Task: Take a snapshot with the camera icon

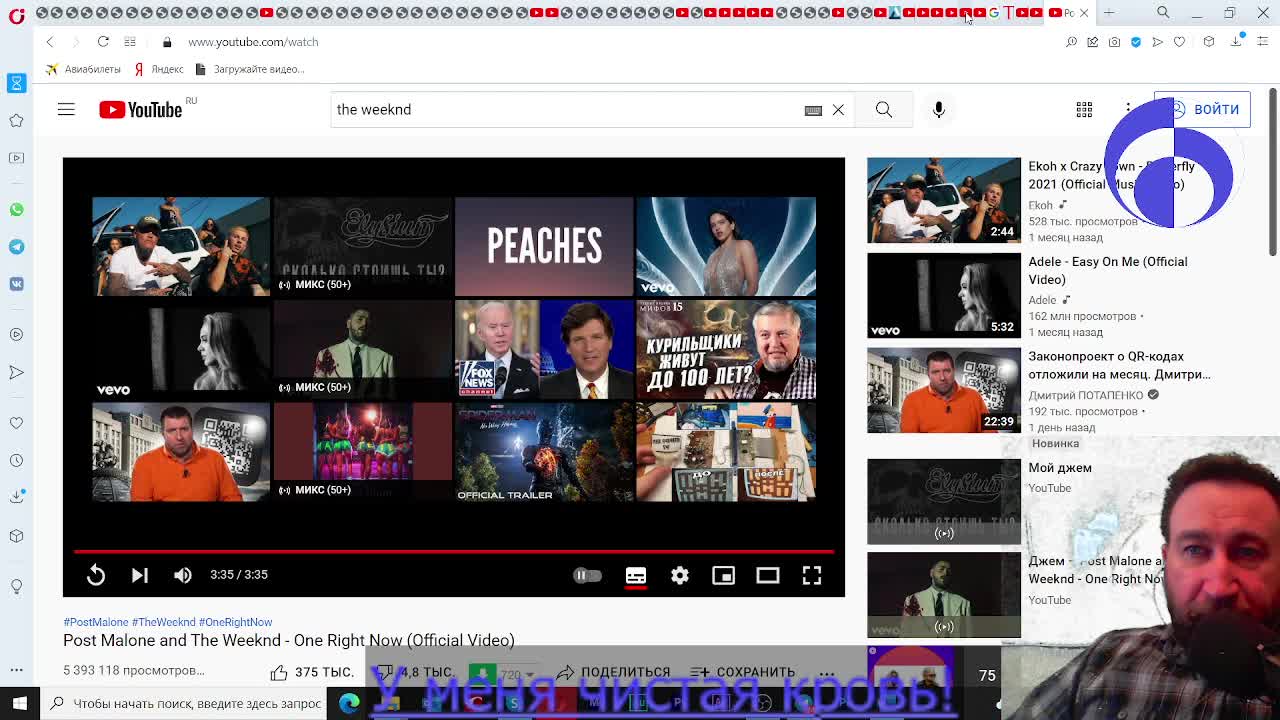Action: pyautogui.click(x=1114, y=42)
